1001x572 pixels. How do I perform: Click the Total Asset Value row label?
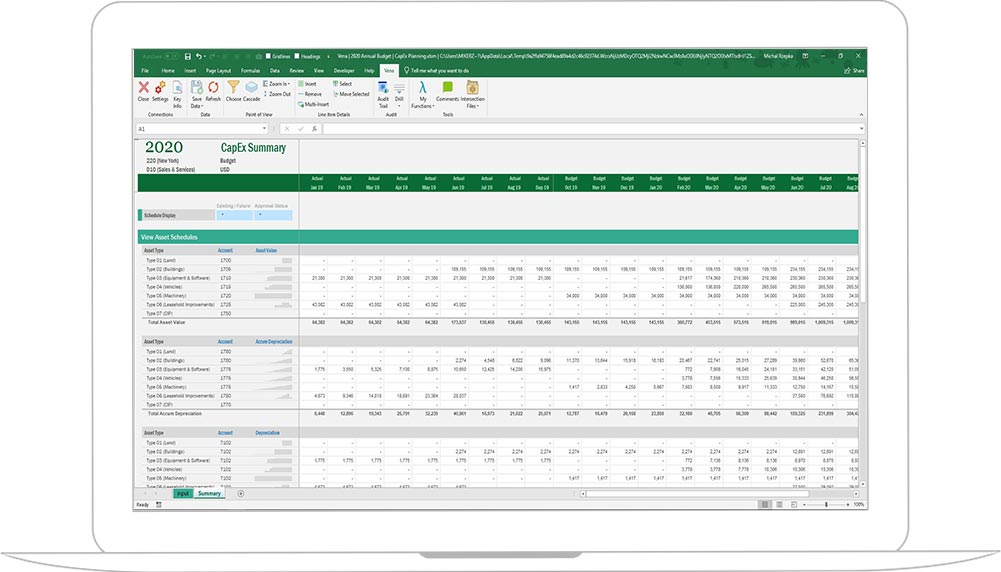167,322
